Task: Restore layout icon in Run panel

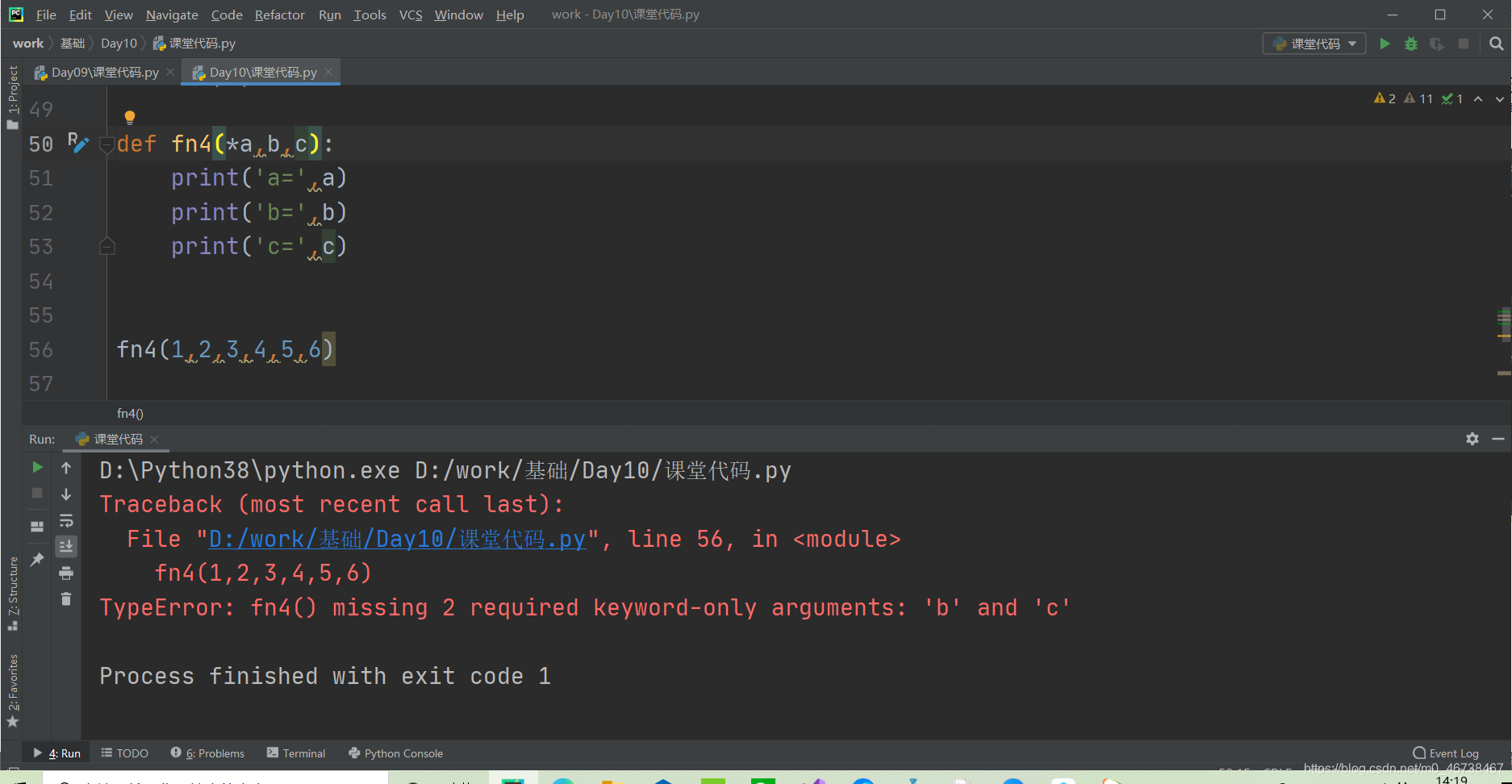Action: (37, 527)
